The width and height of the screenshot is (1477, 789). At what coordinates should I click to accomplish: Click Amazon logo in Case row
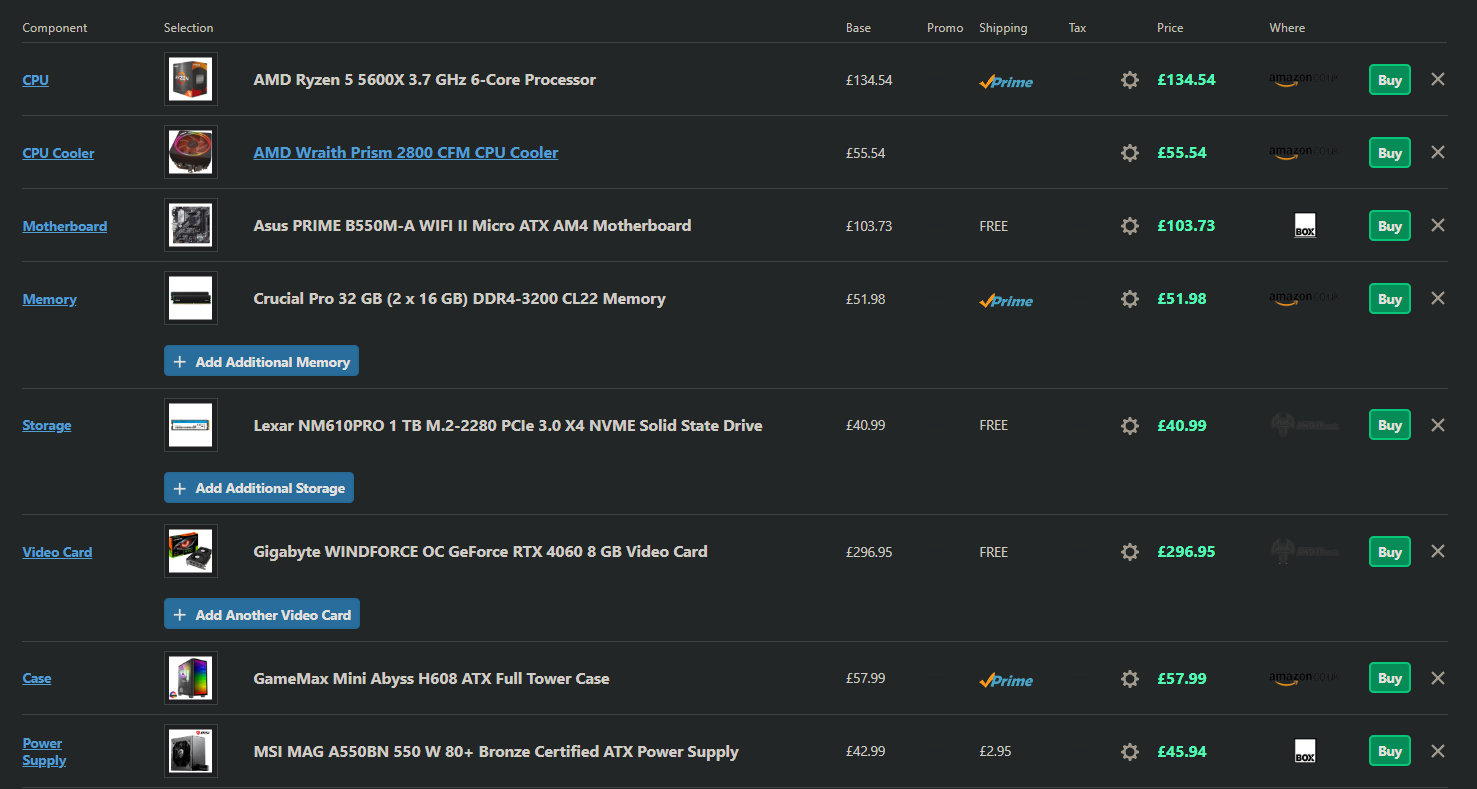1304,679
